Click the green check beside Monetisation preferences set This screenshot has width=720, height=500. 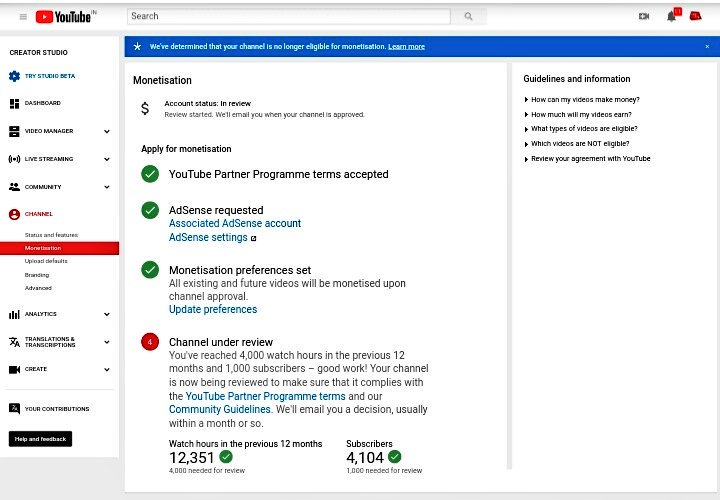click(150, 270)
